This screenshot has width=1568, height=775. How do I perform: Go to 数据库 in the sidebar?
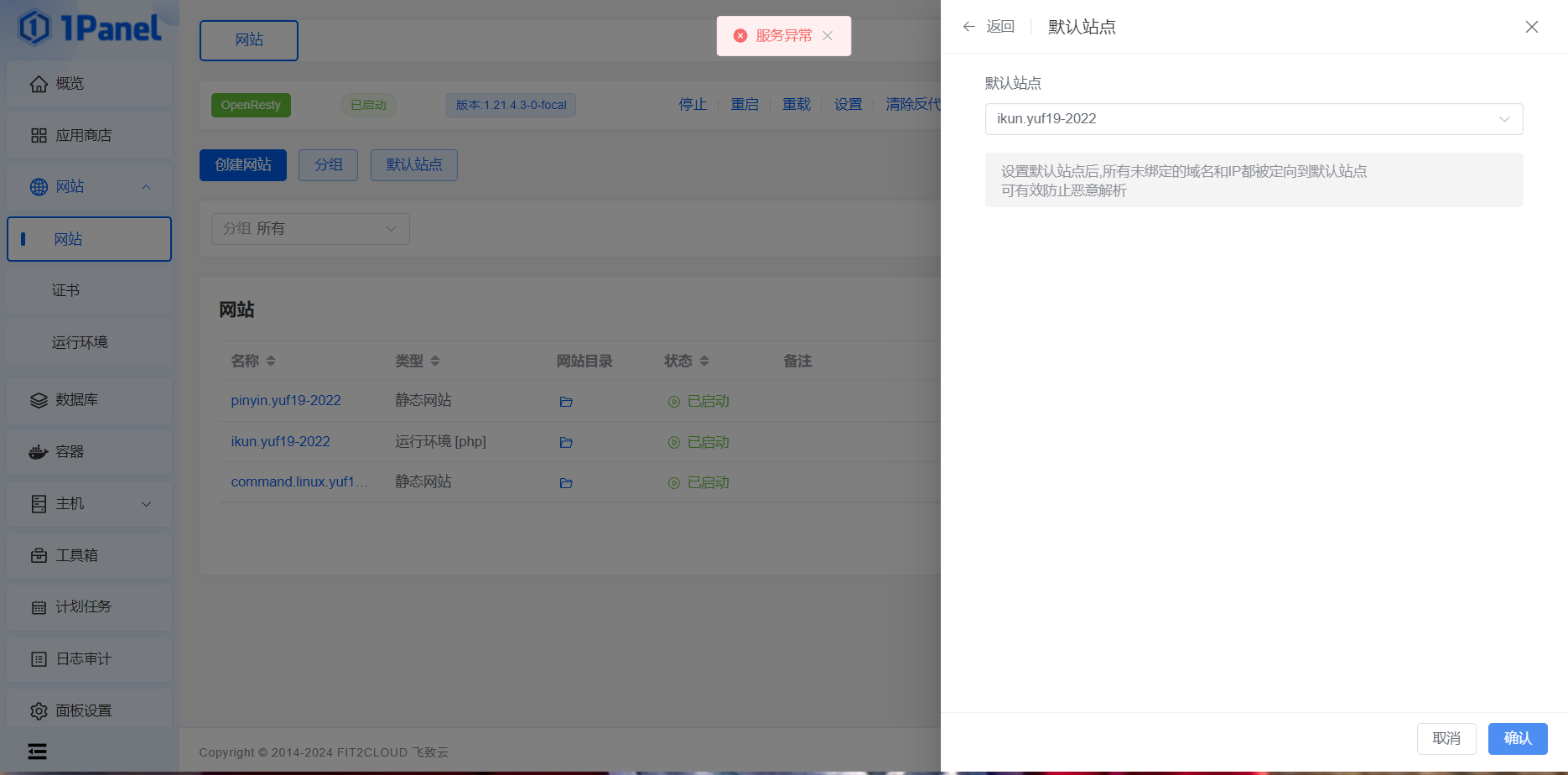[x=89, y=400]
